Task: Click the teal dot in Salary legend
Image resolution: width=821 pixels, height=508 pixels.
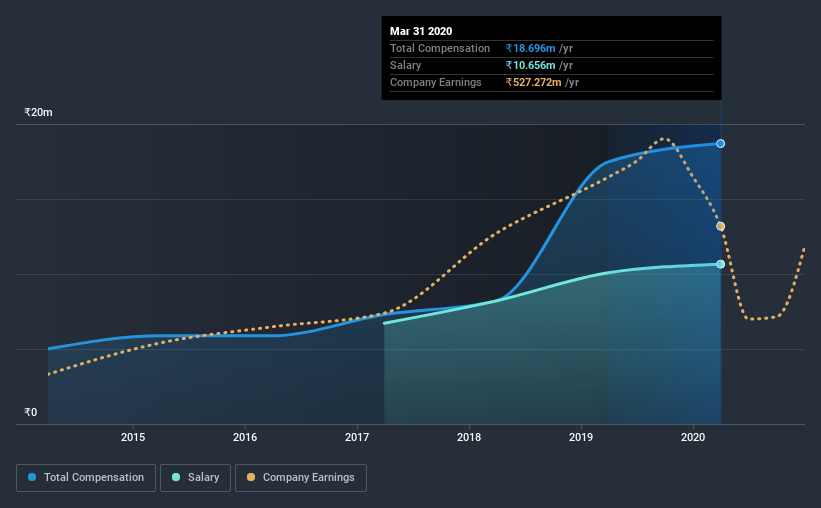Action: click(x=176, y=477)
